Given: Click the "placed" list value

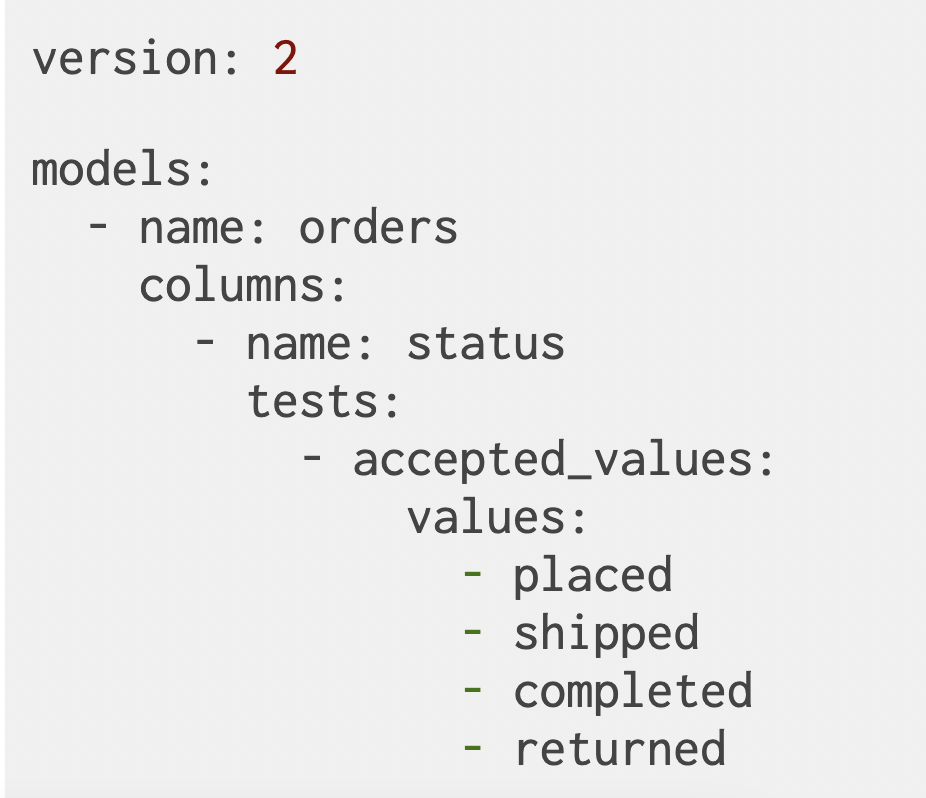Looking at the screenshot, I should [x=592, y=576].
